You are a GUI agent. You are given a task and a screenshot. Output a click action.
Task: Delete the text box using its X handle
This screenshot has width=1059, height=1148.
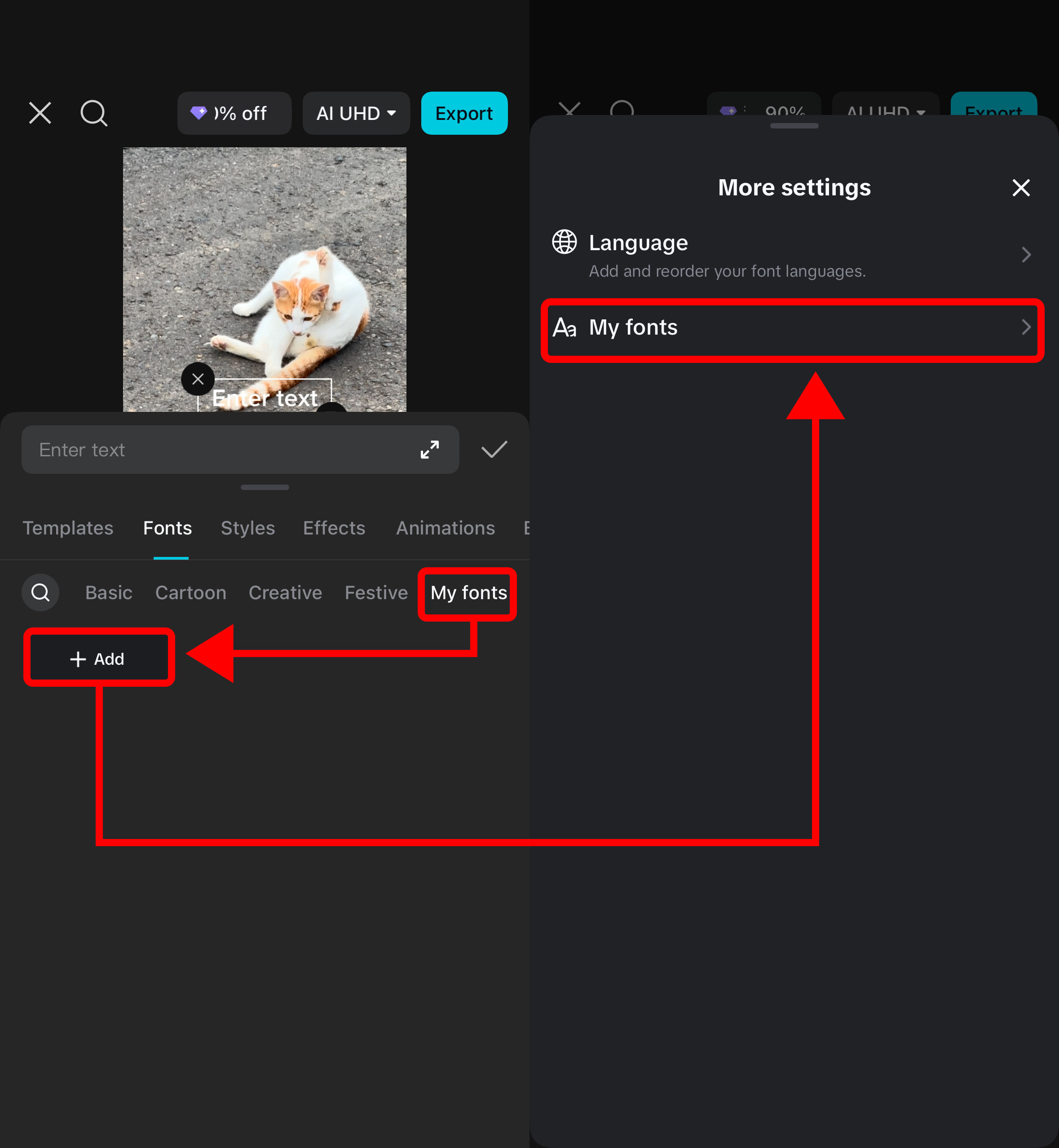click(x=198, y=379)
